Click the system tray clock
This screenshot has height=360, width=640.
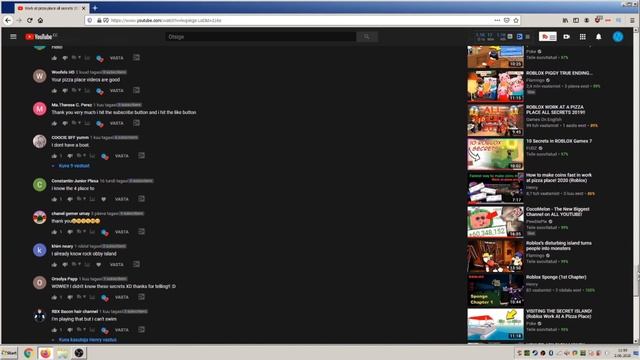coord(623,353)
